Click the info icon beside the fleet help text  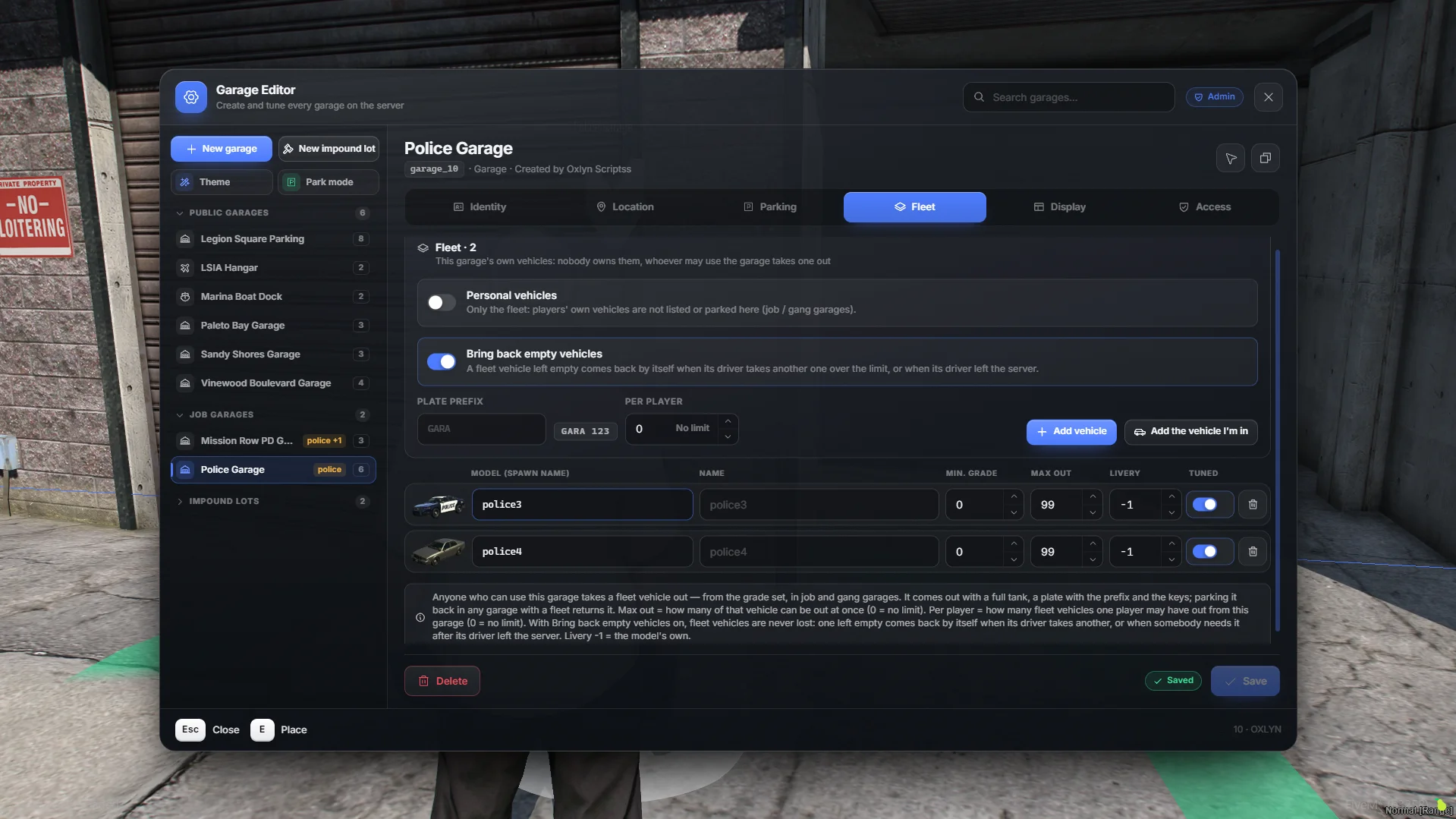[420, 617]
